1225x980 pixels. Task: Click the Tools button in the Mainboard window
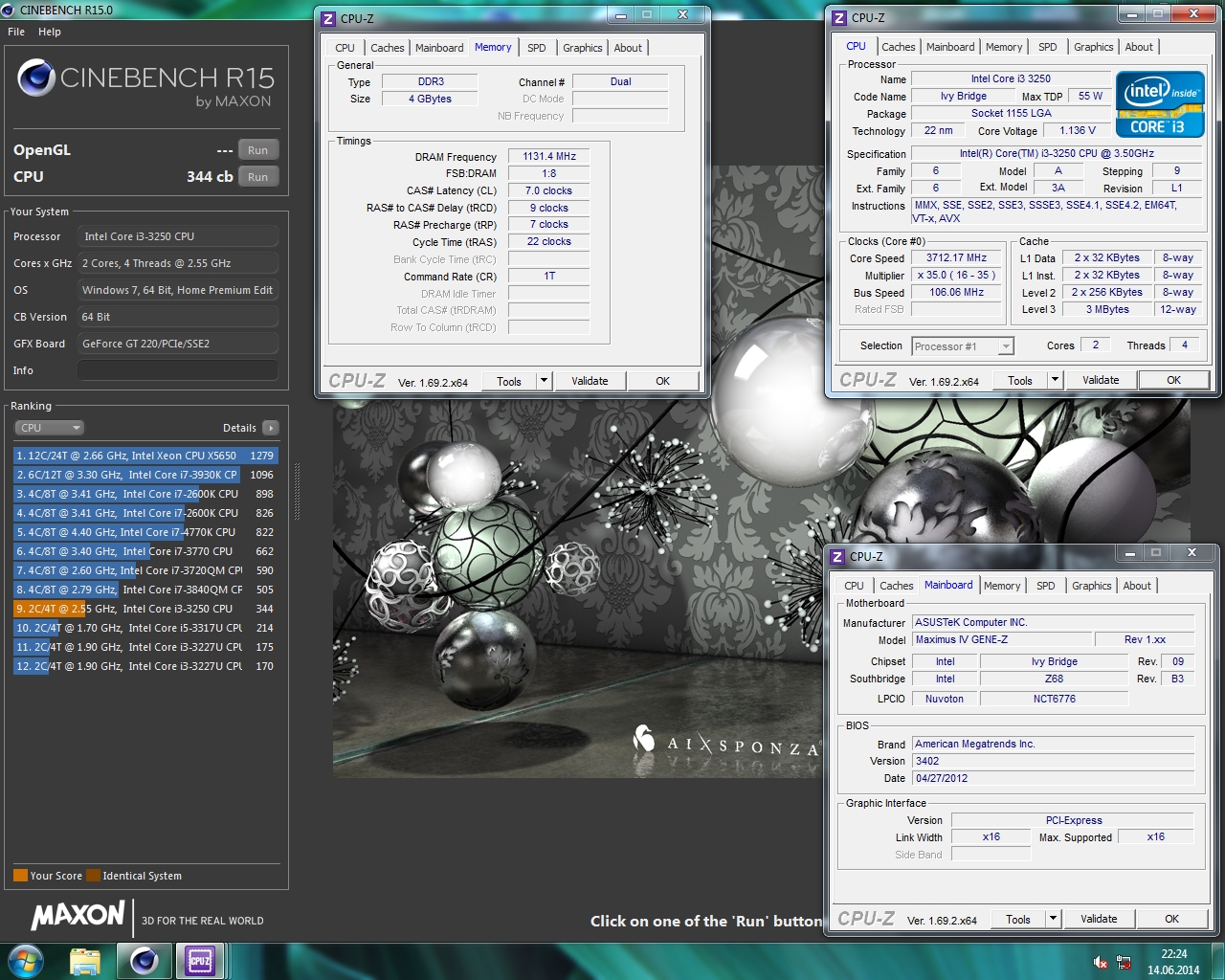coord(1018,919)
